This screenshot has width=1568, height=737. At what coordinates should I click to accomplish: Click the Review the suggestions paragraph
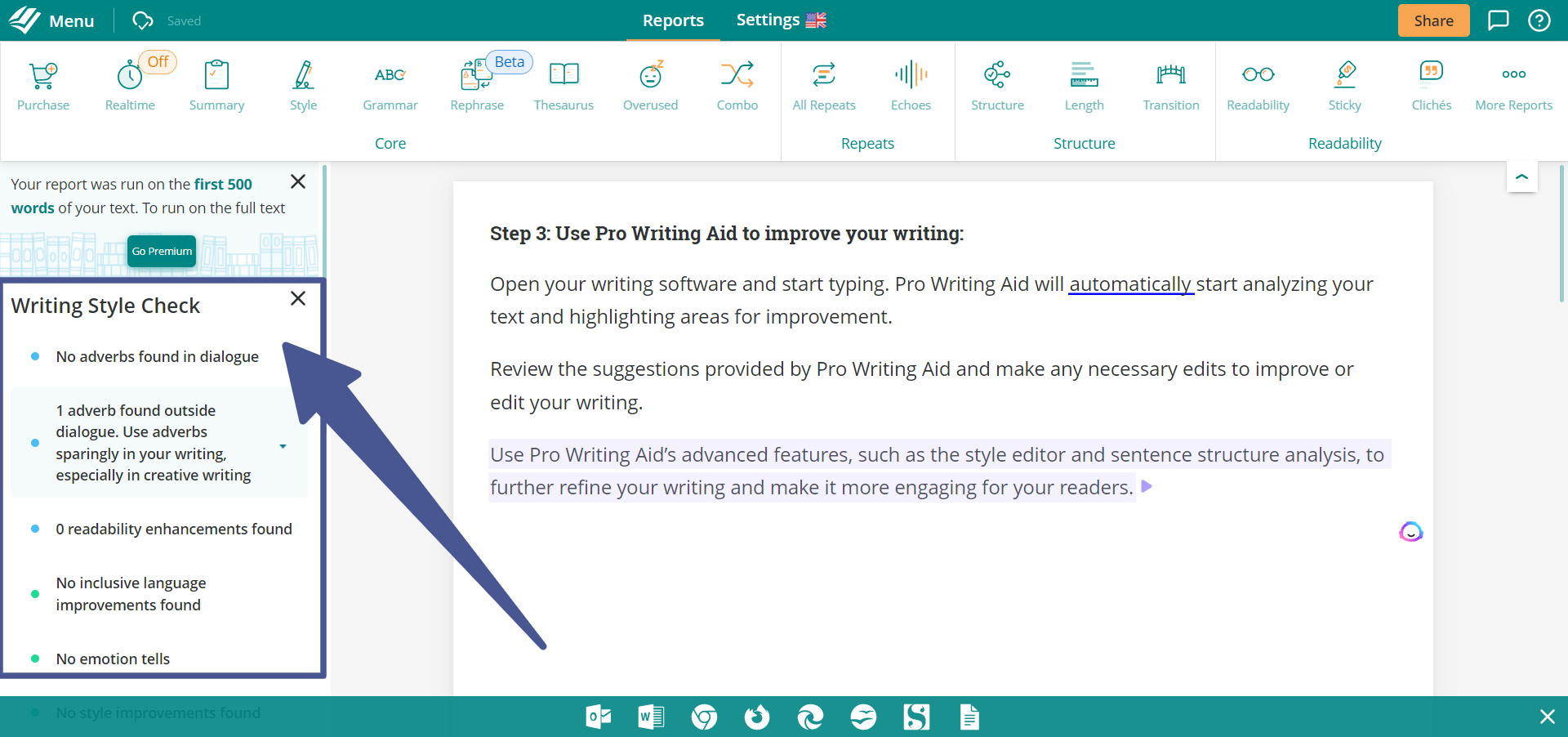[x=921, y=386]
